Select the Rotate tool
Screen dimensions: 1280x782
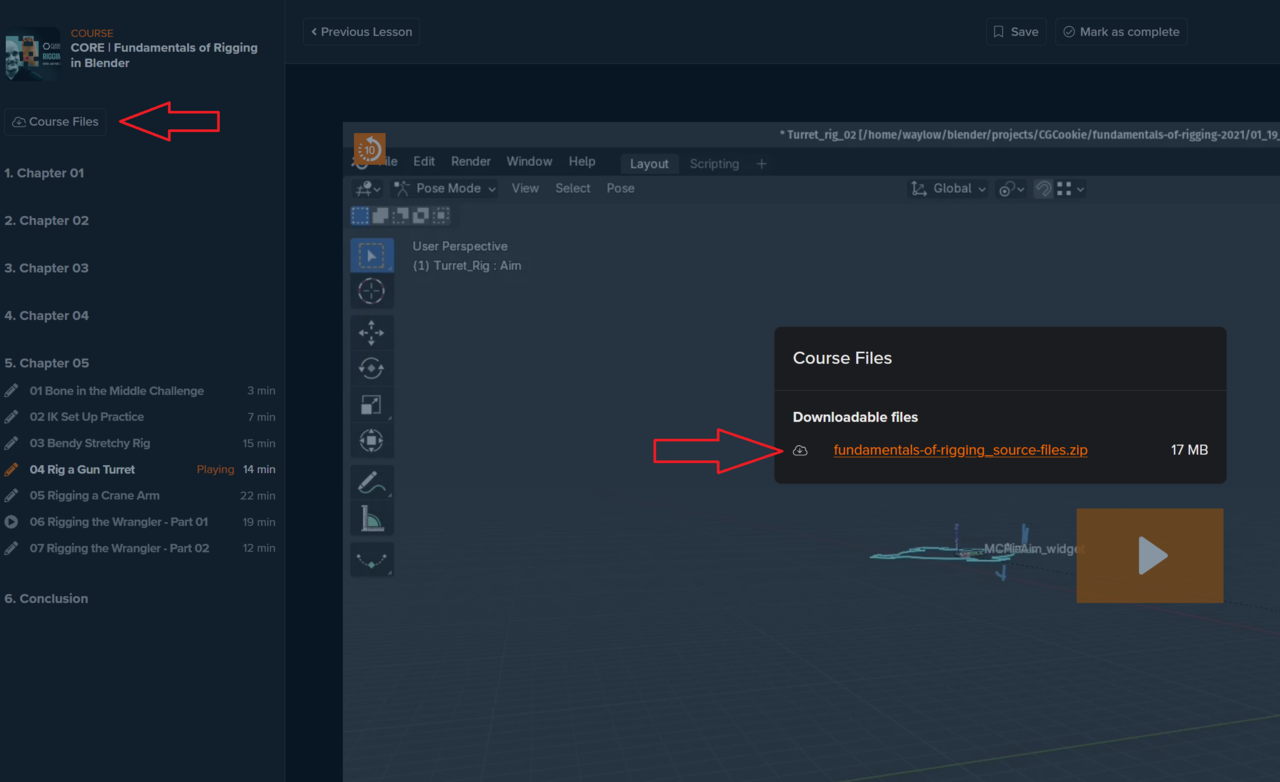(371, 369)
